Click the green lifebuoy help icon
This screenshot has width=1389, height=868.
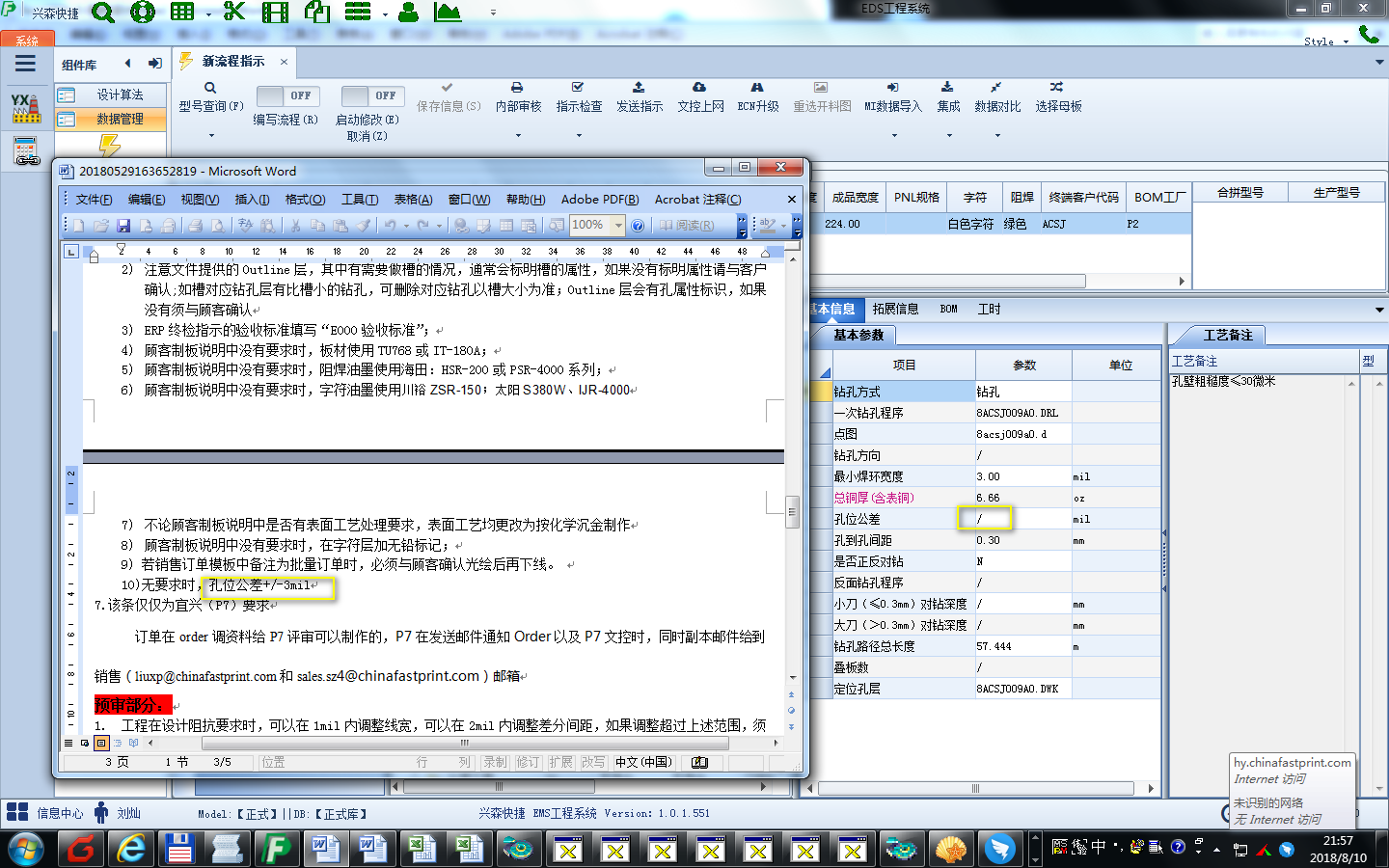pos(143,13)
